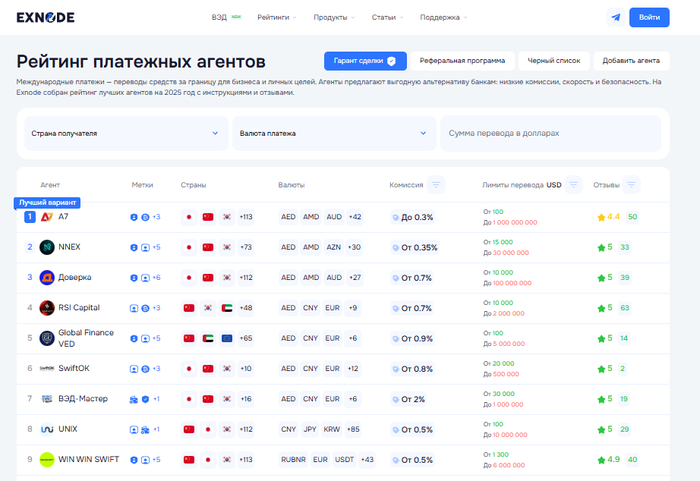The height and width of the screenshot is (481, 700).
Task: Click the Войти login button
Action: click(x=649, y=17)
